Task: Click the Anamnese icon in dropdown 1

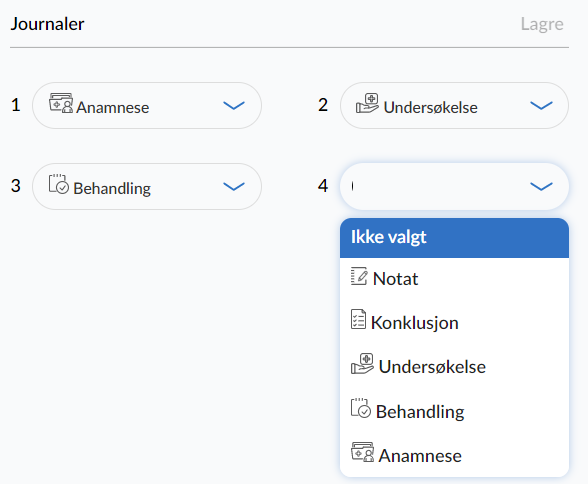Action: pos(61,103)
